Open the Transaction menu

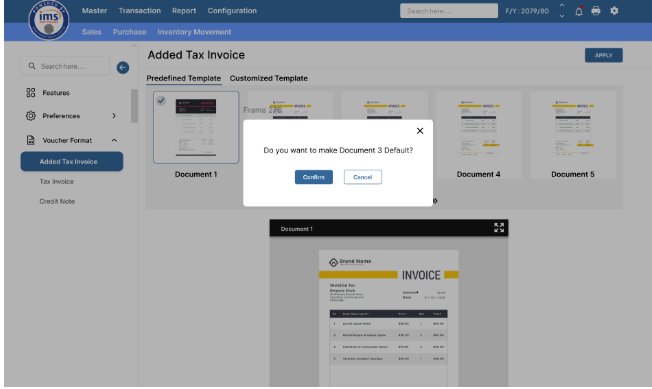[140, 11]
